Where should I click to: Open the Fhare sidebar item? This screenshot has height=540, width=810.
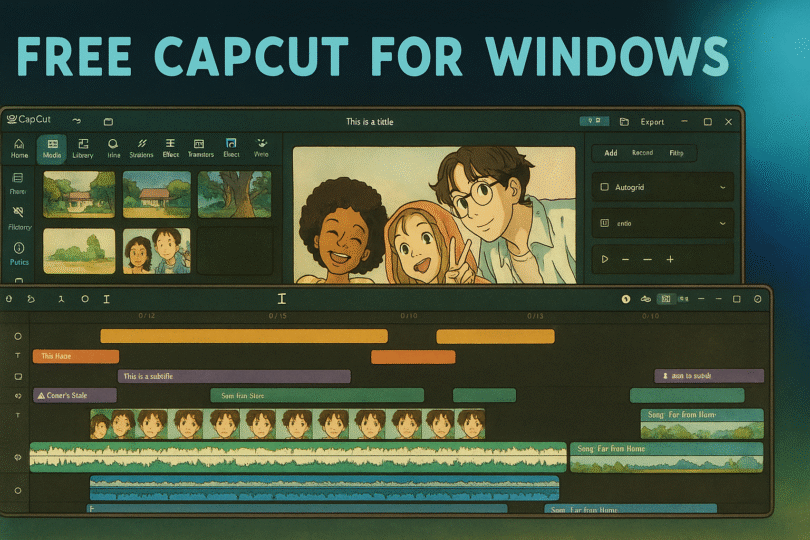point(18,183)
